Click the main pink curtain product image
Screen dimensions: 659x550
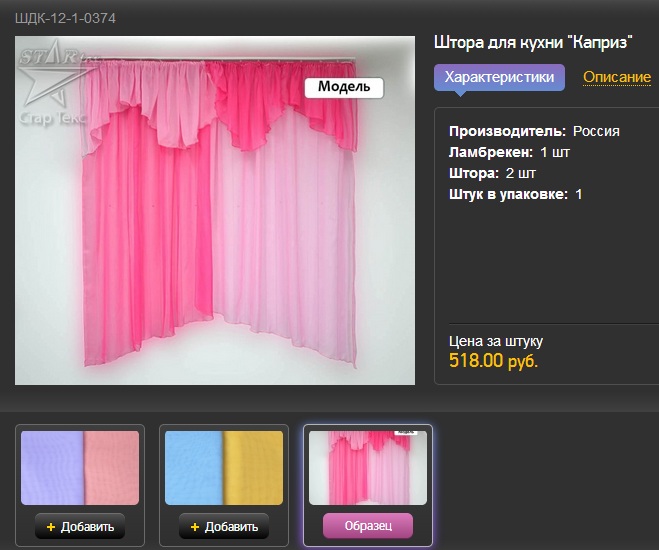tap(215, 210)
